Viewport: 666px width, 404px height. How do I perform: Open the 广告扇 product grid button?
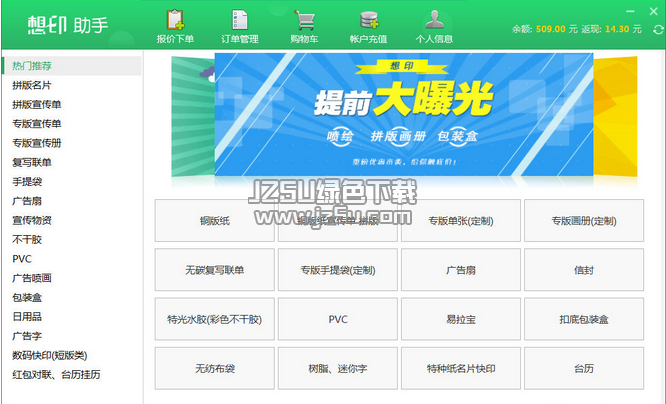pyautogui.click(x=461, y=270)
